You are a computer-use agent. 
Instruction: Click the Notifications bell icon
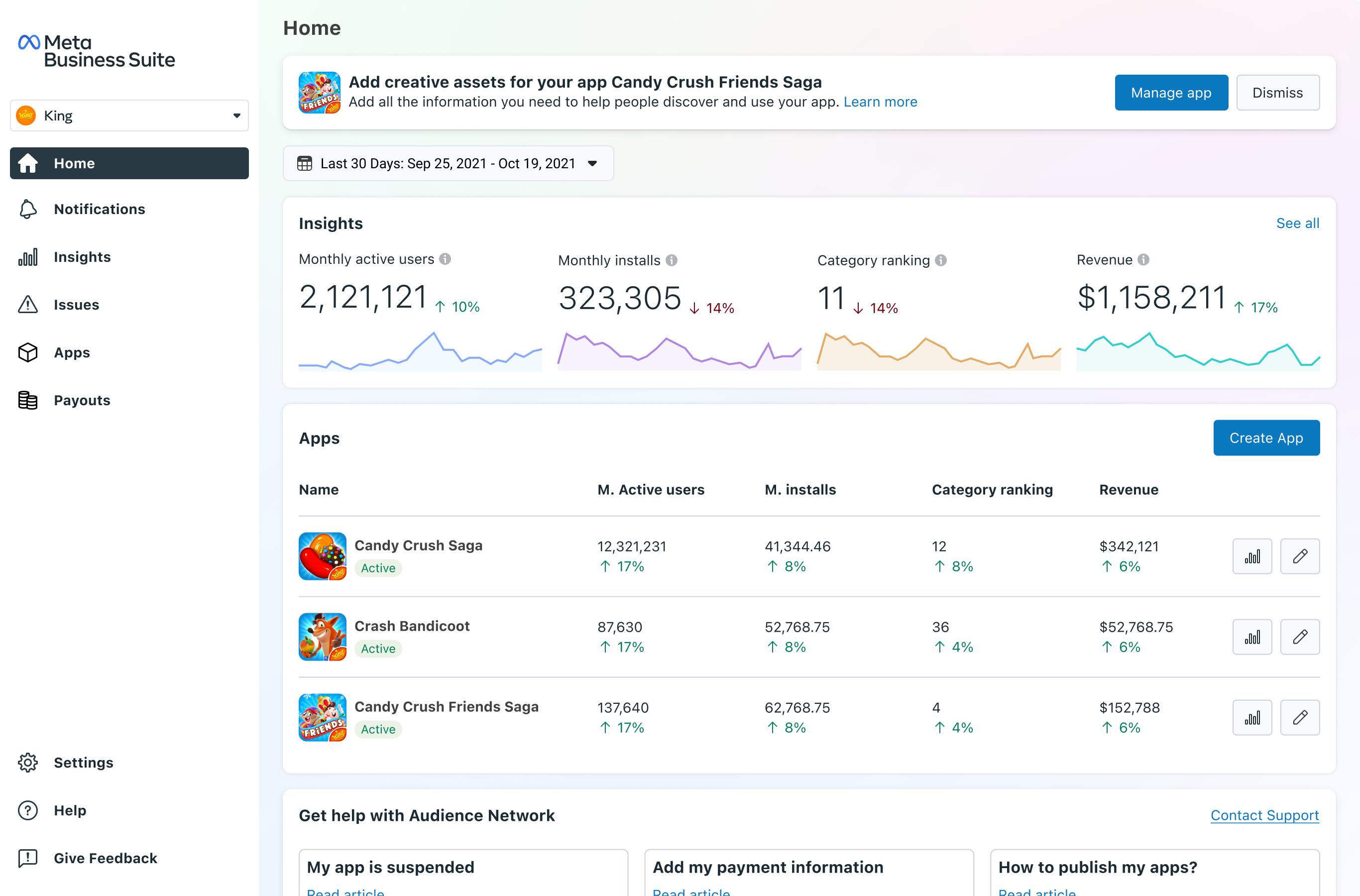point(27,209)
